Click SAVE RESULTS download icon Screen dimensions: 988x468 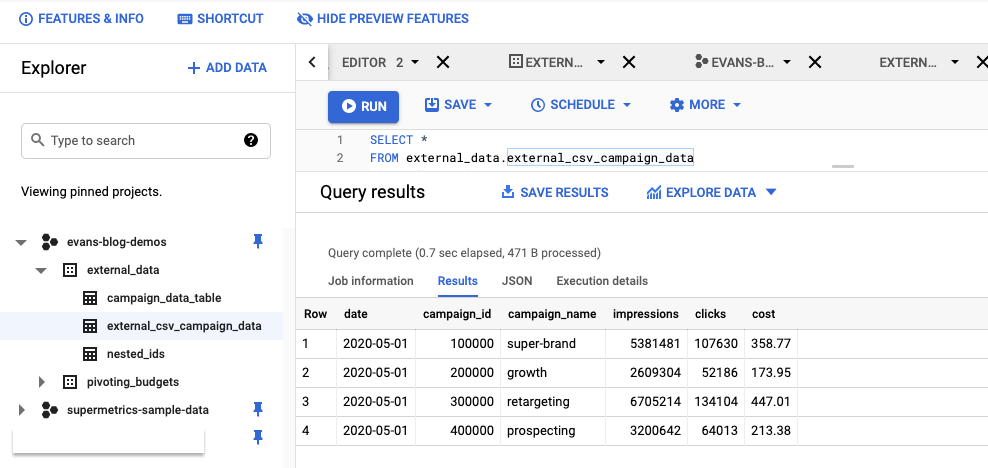pos(508,192)
